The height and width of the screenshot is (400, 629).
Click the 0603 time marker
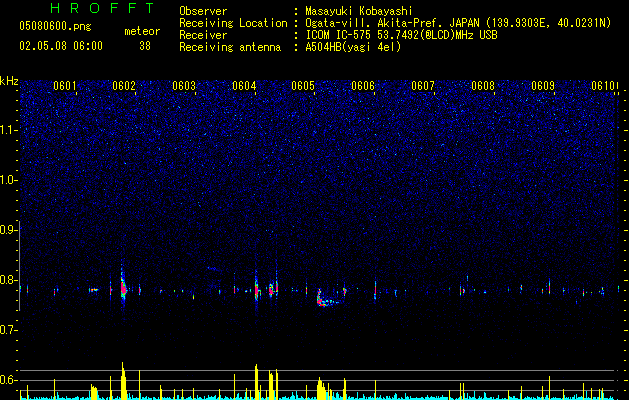[x=184, y=86]
